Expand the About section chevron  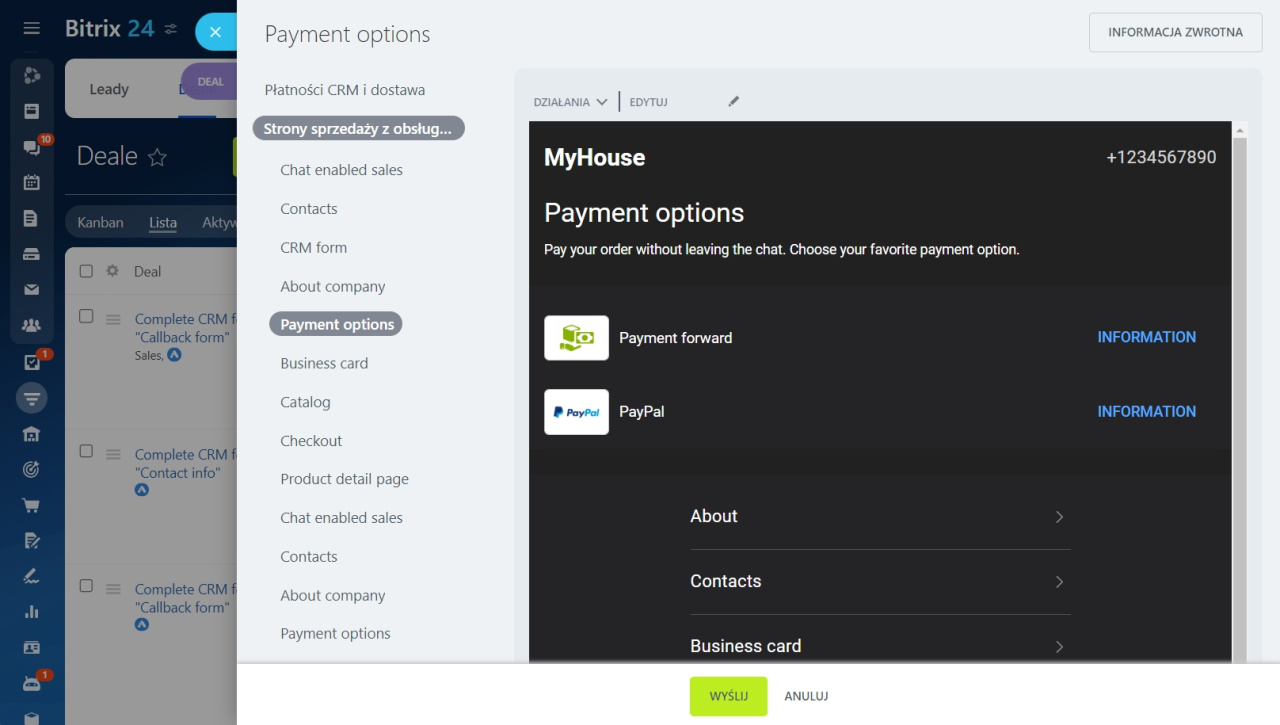point(1059,517)
